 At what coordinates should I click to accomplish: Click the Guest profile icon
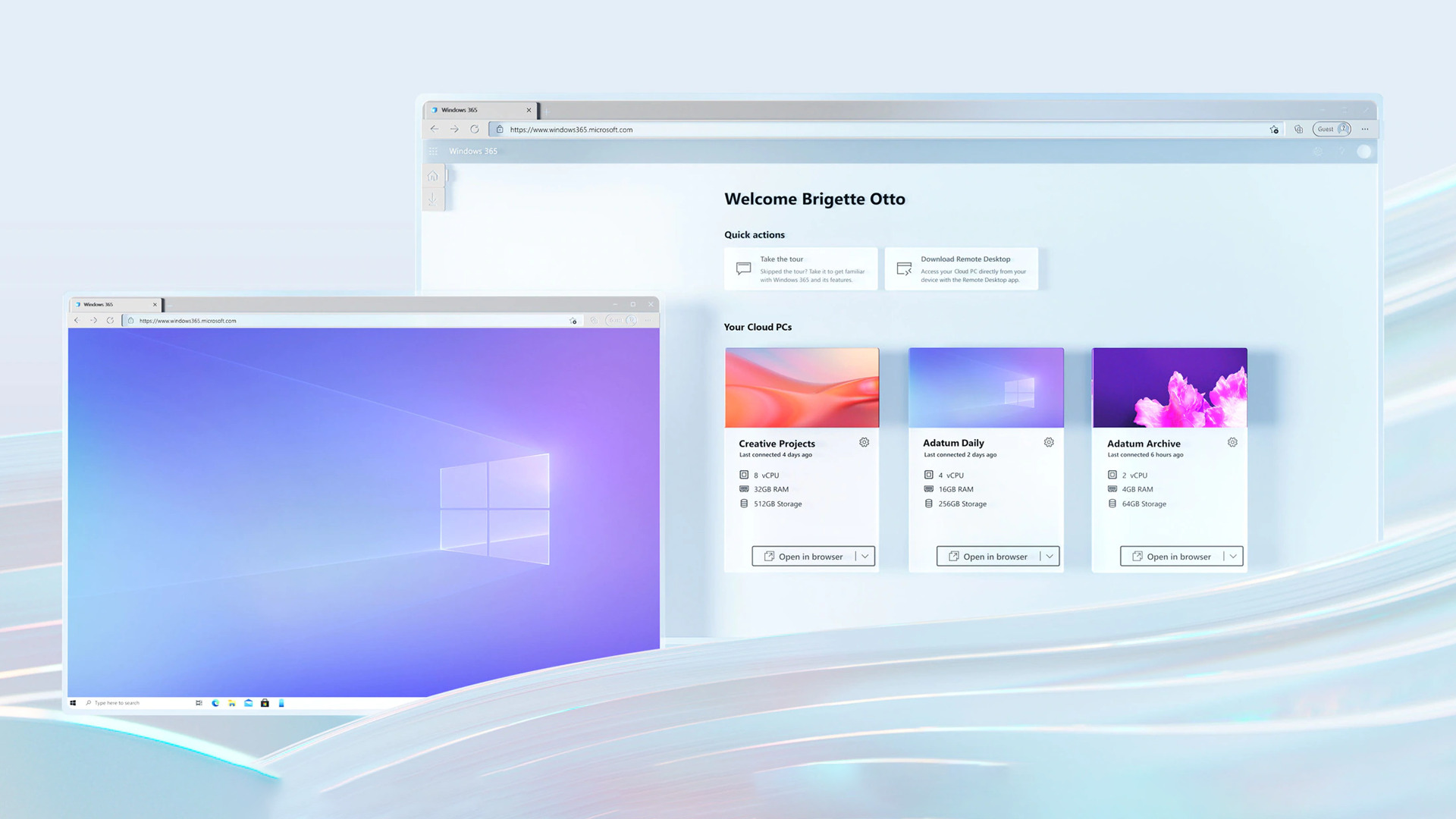(x=1332, y=129)
